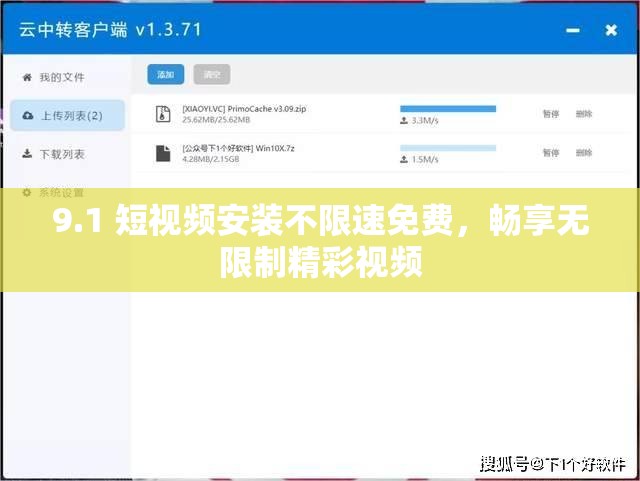This screenshot has height=481, width=640.
Task: Delete the PrimoCache v3.09.zip upload
Action: pyautogui.click(x=584, y=114)
